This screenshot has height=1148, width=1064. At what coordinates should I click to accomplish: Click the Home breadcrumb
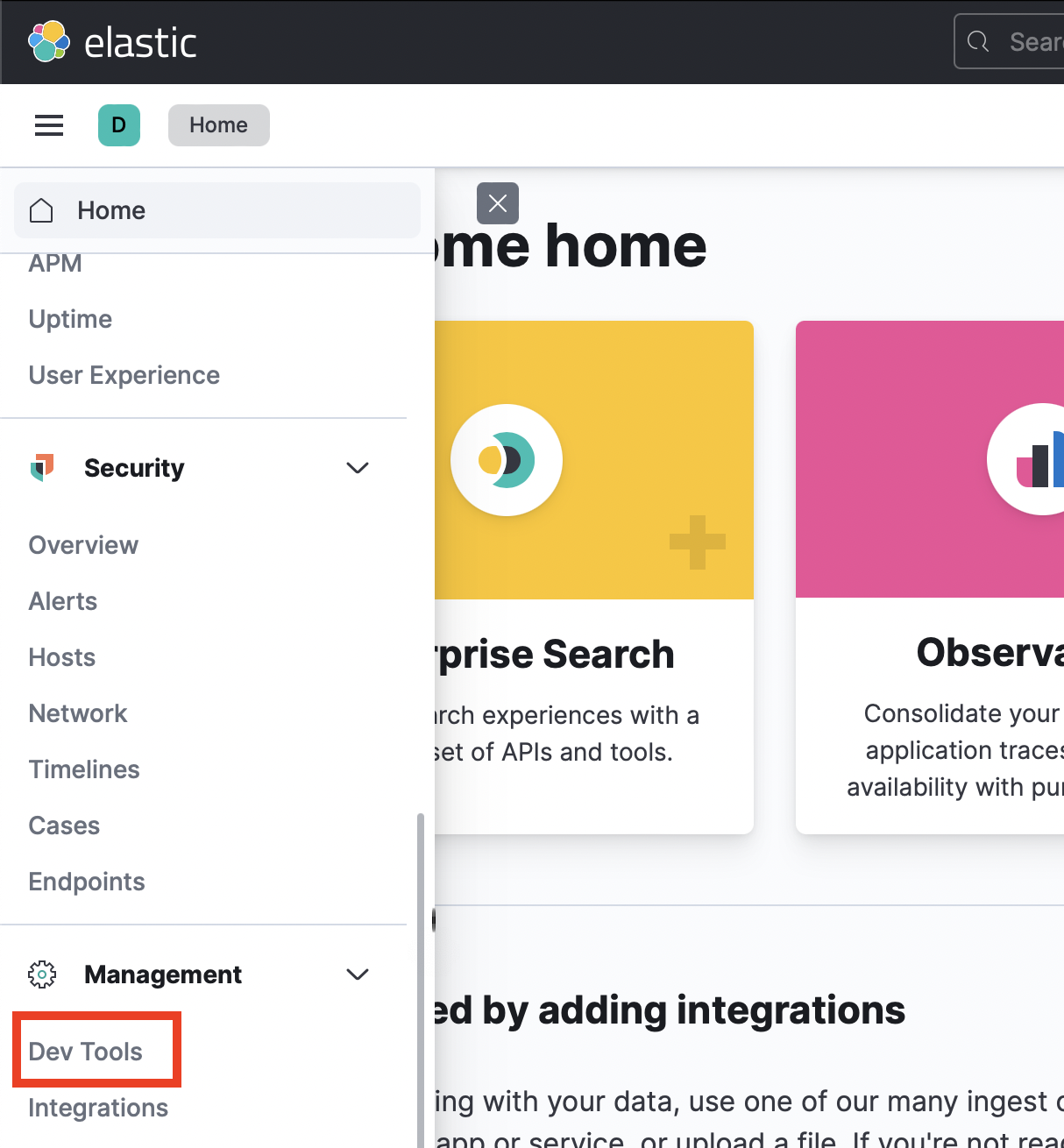[219, 125]
